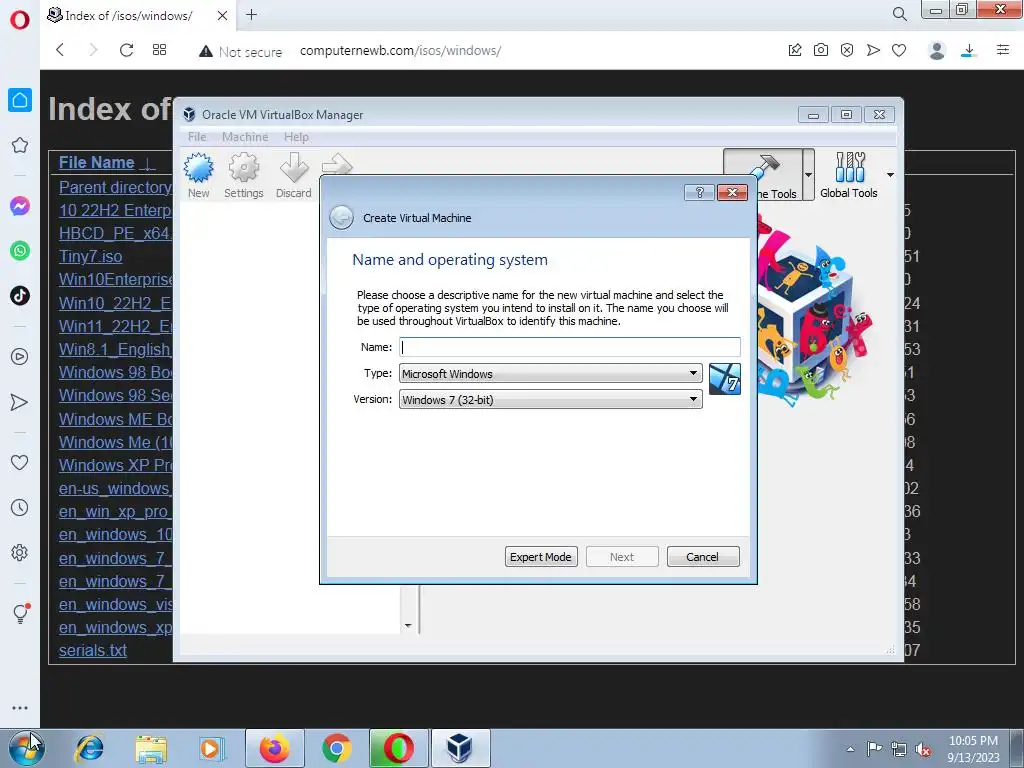Click the Not secure warning indicator
Viewport: 1024px width, 768px height.
241,52
